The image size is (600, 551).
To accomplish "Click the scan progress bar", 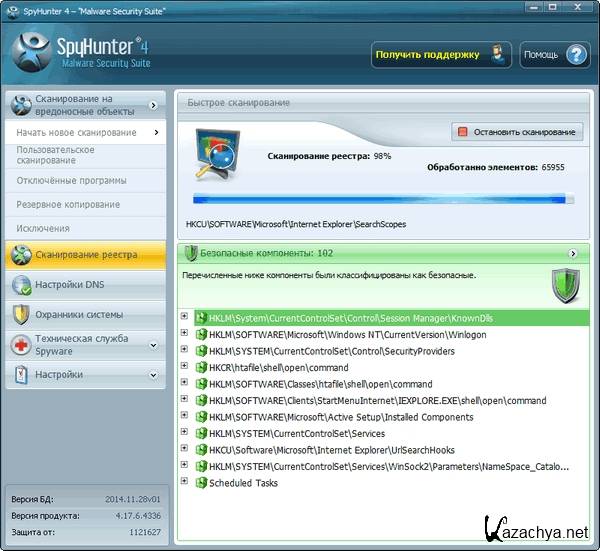I will coord(380,199).
